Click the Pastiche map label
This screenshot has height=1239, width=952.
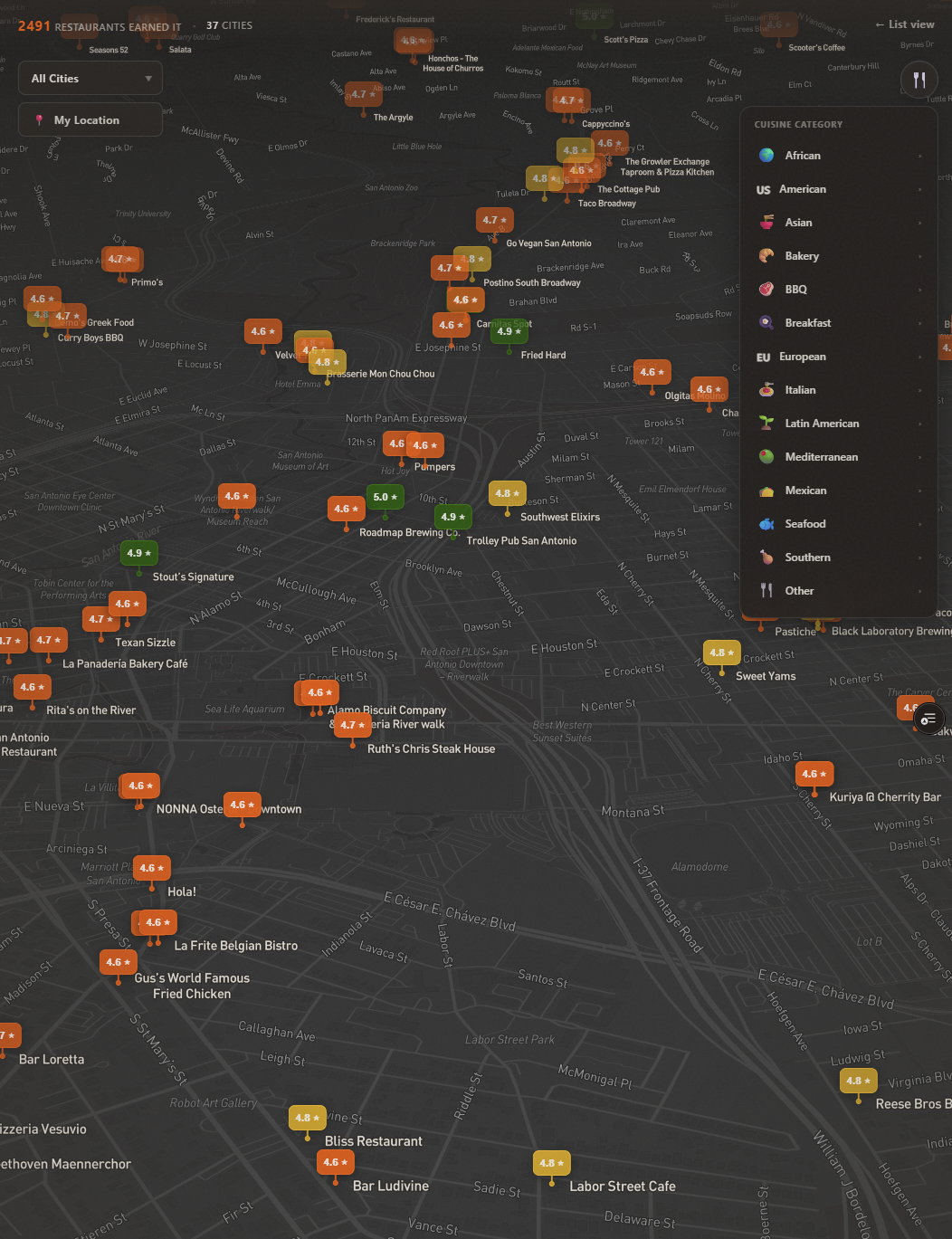pyautogui.click(x=795, y=632)
